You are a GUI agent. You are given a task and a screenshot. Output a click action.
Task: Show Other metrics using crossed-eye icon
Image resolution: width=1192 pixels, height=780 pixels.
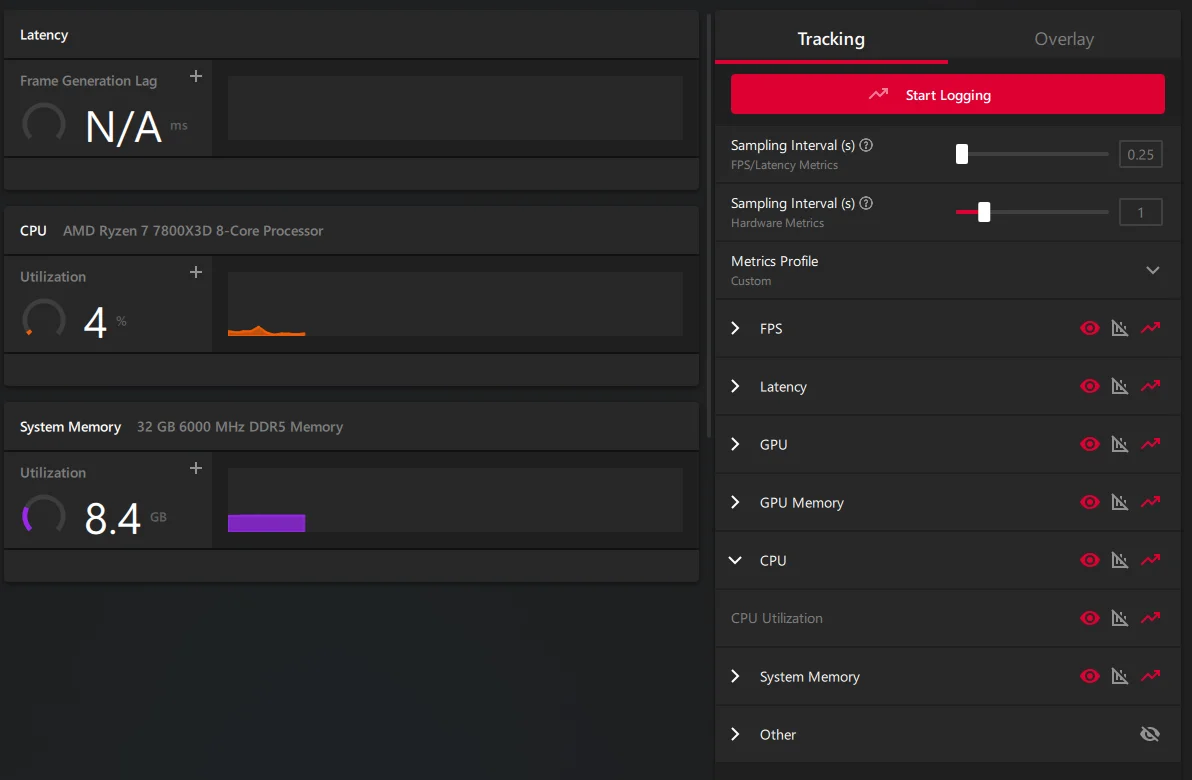pos(1150,734)
